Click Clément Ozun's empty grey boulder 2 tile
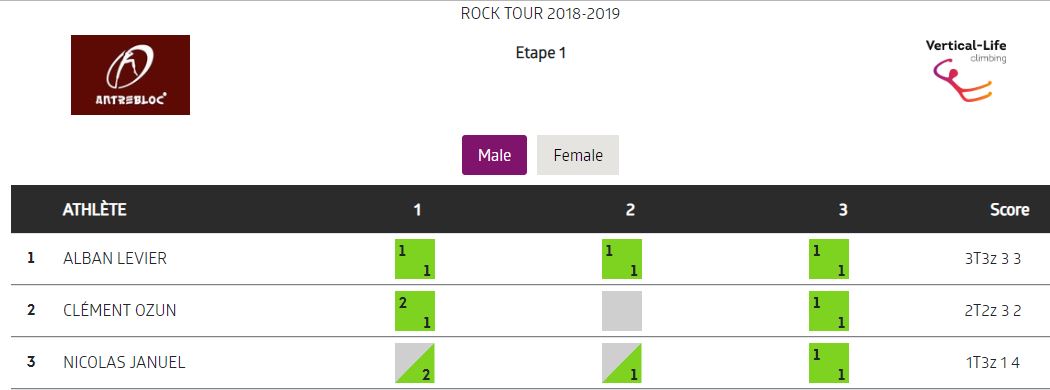 point(621,311)
